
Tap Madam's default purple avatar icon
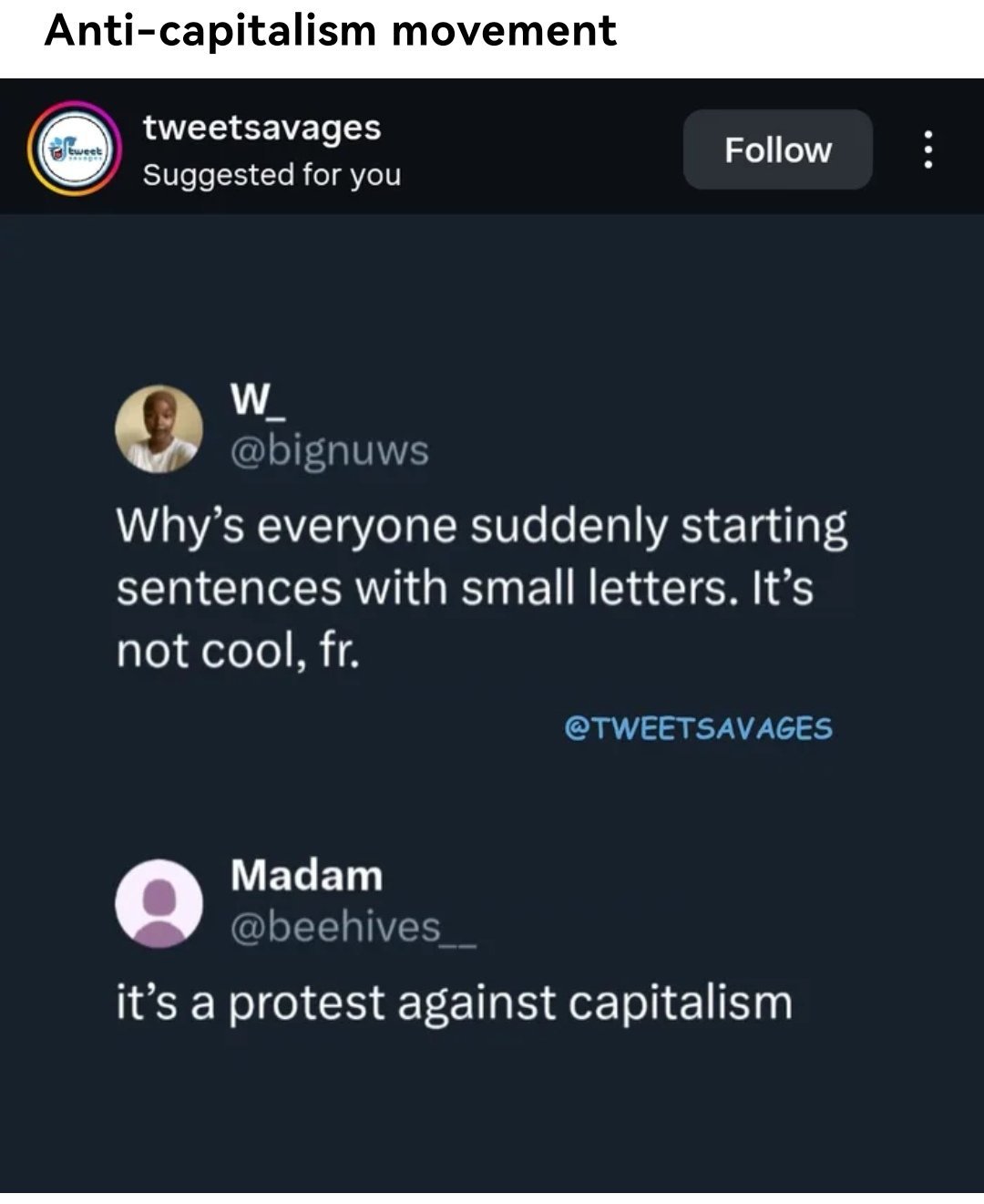tap(159, 902)
